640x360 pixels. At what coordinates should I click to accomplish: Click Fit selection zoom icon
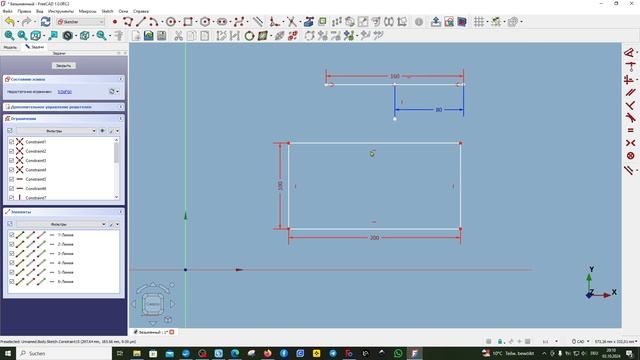[22, 36]
